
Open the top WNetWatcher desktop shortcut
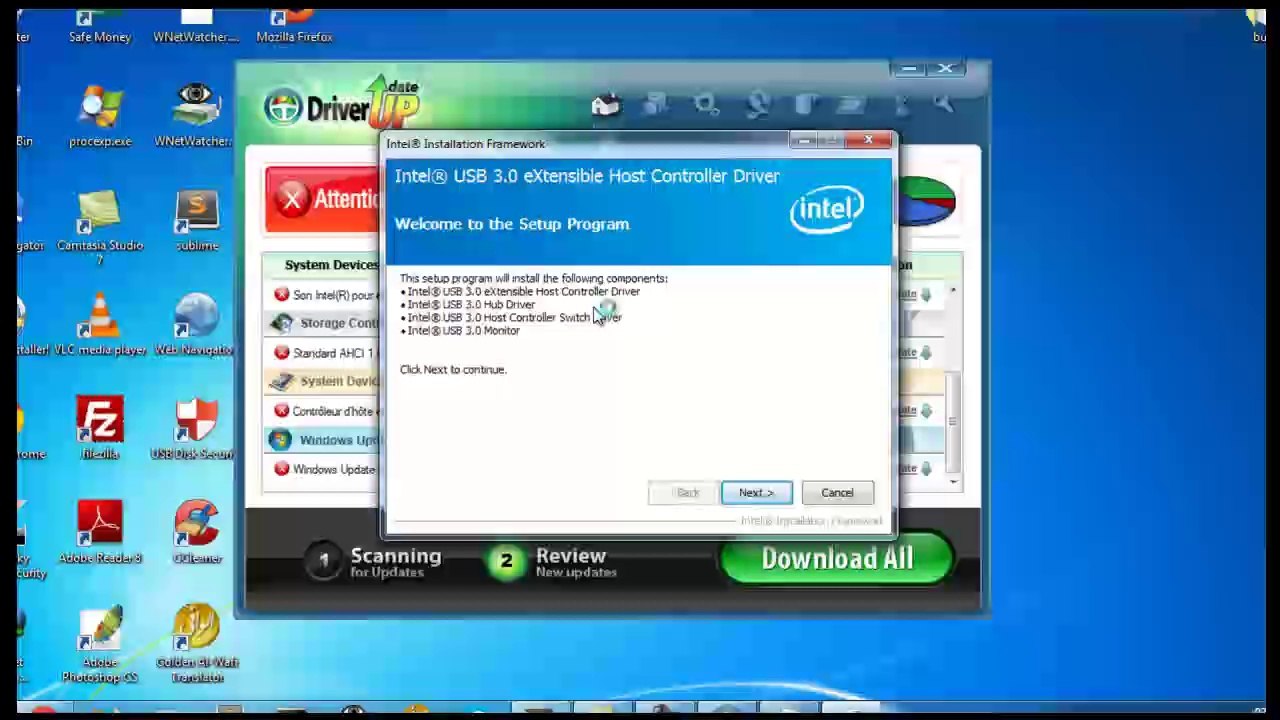click(x=196, y=26)
